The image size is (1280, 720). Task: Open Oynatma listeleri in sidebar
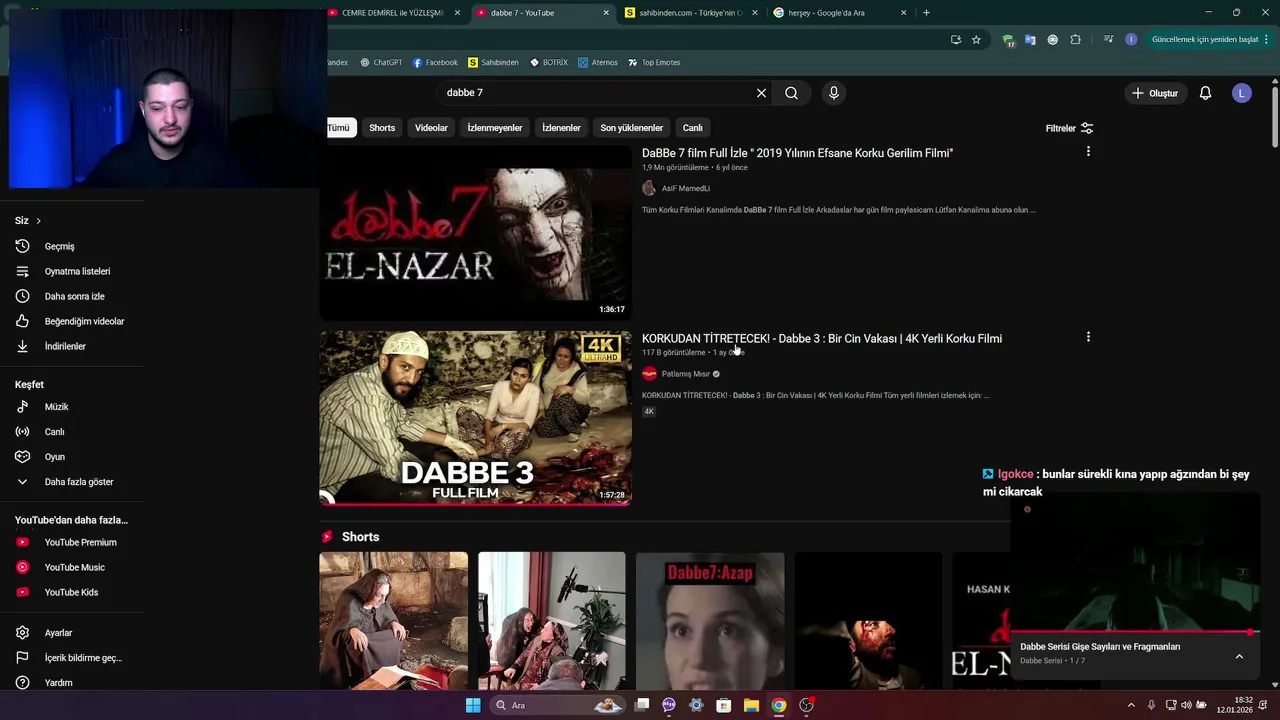[x=77, y=271]
